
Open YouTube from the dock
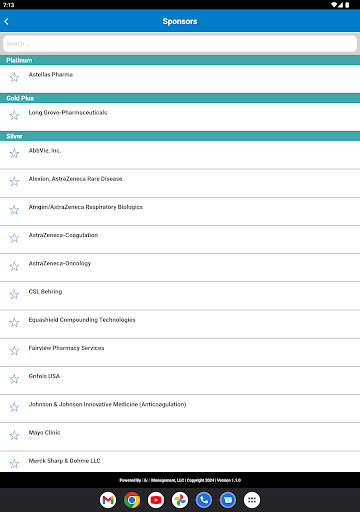[x=156, y=500]
